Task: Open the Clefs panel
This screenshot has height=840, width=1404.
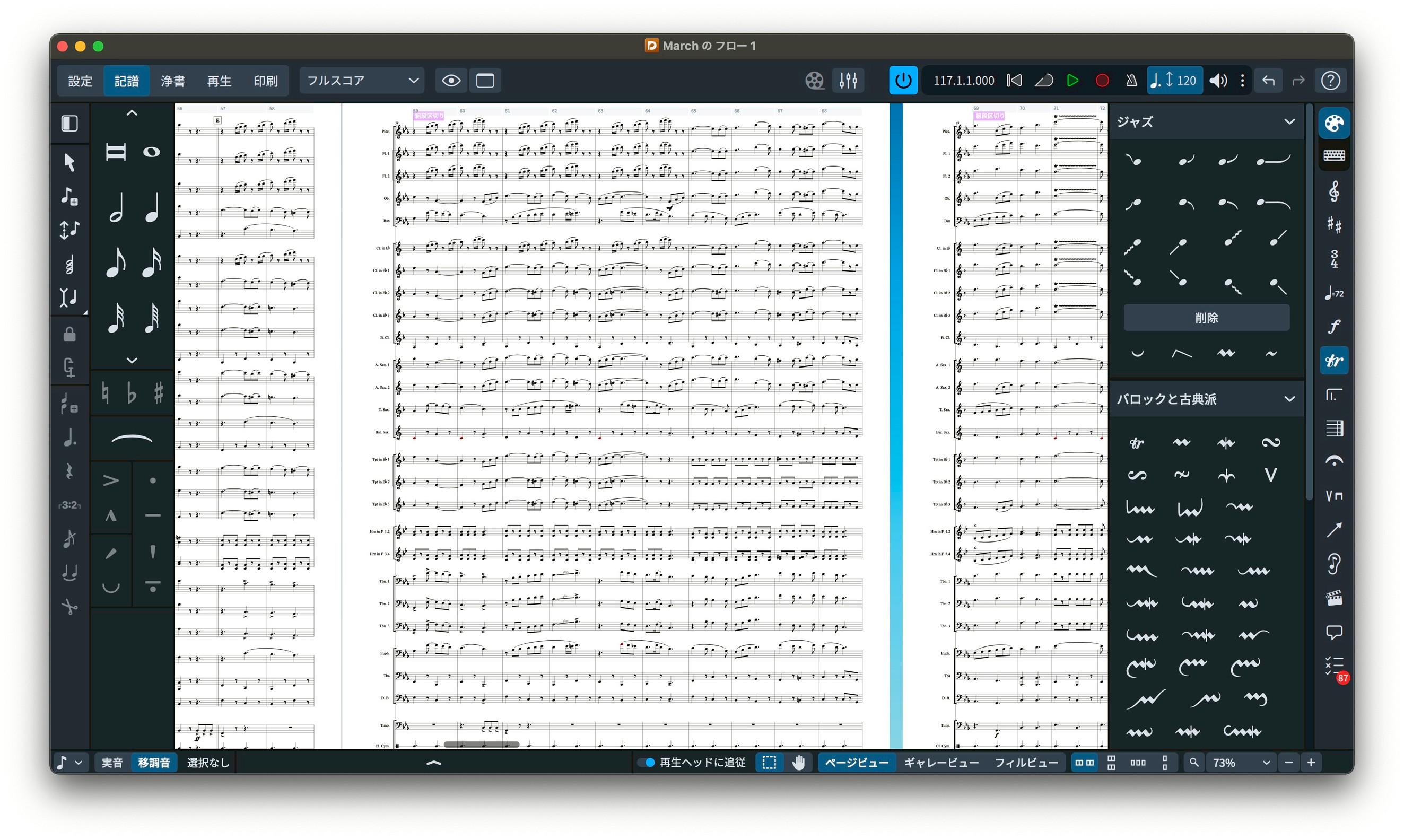Action: pyautogui.click(x=1334, y=191)
